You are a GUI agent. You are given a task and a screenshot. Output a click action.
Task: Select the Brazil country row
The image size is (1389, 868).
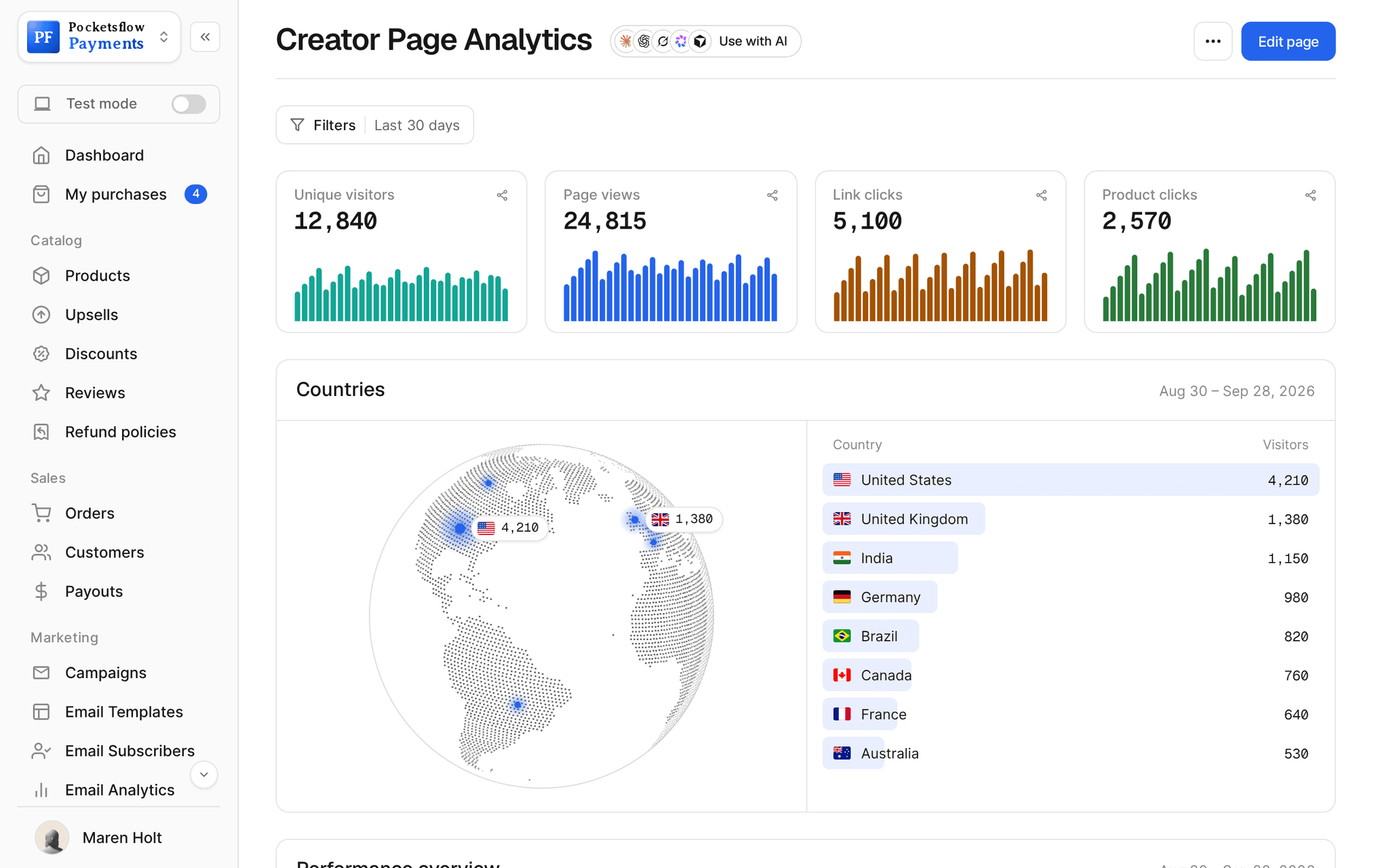click(x=1070, y=636)
